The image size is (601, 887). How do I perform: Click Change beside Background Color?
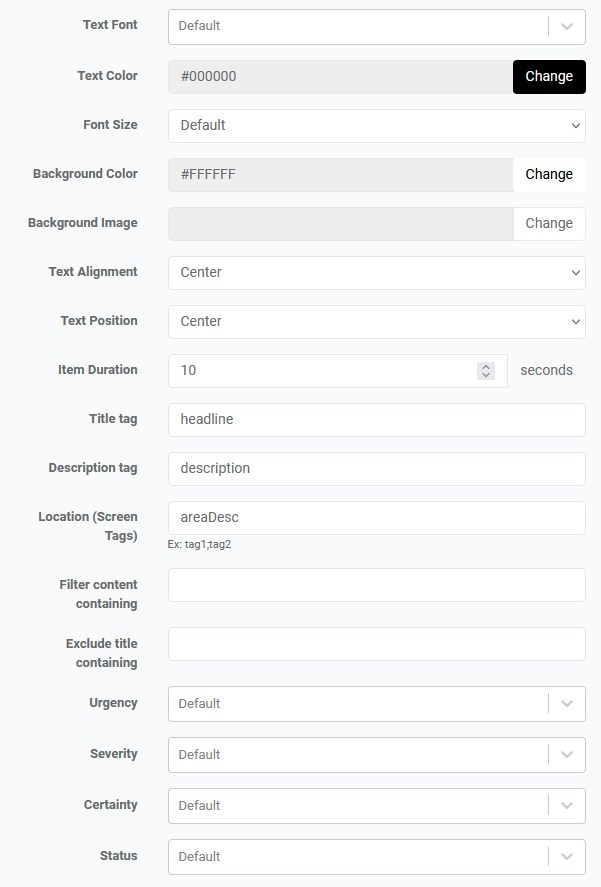(549, 174)
